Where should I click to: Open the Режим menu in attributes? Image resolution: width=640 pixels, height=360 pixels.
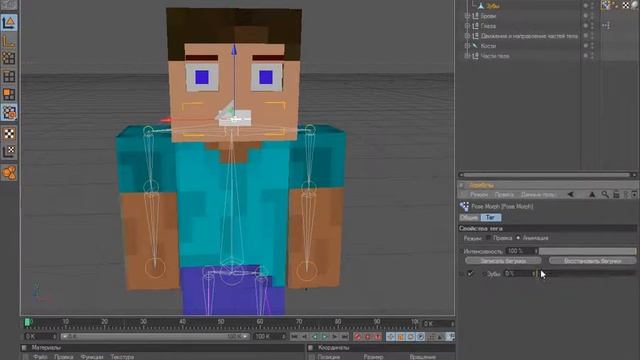(479, 195)
